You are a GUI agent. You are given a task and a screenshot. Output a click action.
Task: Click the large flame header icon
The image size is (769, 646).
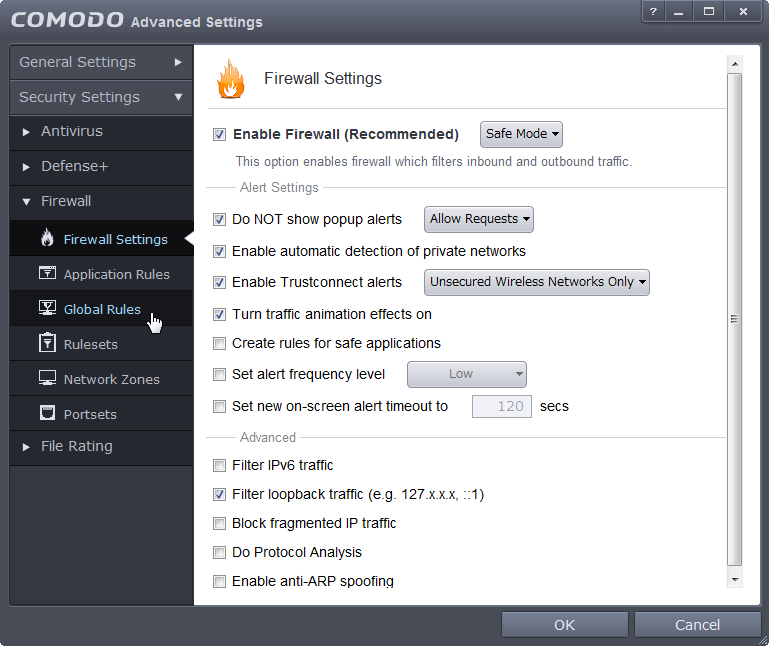tap(231, 79)
